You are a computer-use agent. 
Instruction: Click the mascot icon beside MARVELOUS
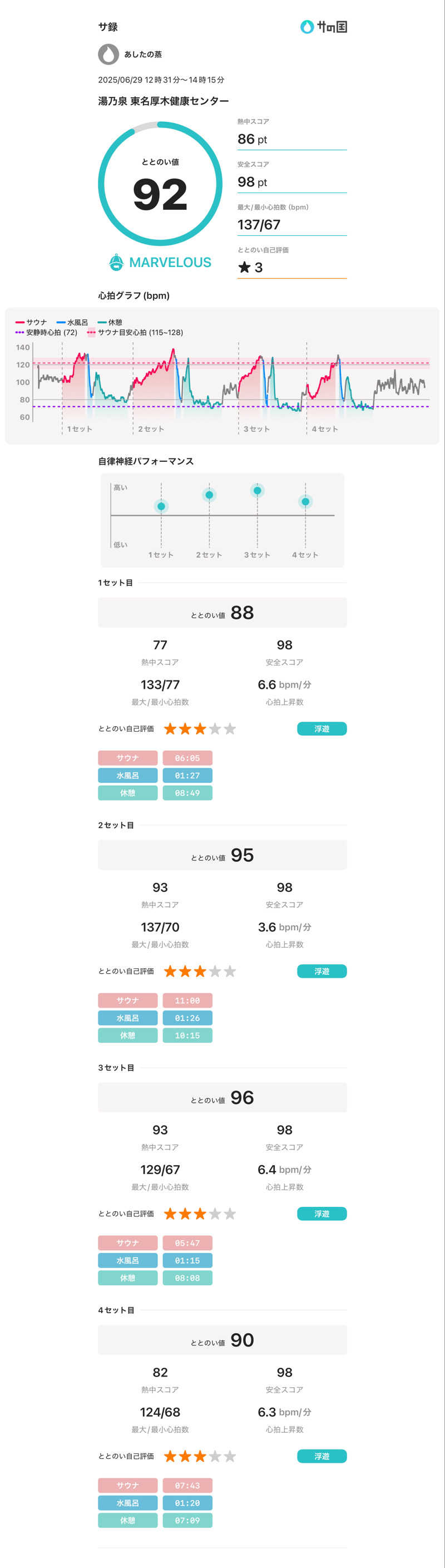tap(116, 262)
